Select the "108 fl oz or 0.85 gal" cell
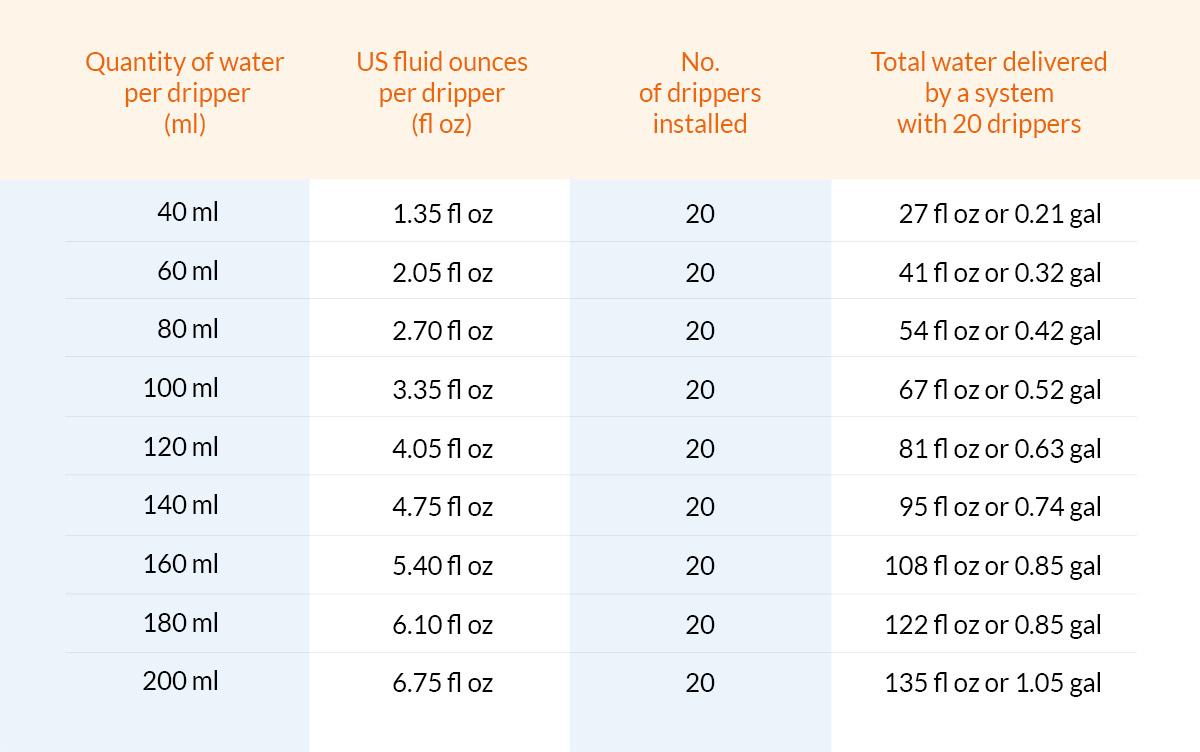This screenshot has height=752, width=1200. coord(993,566)
